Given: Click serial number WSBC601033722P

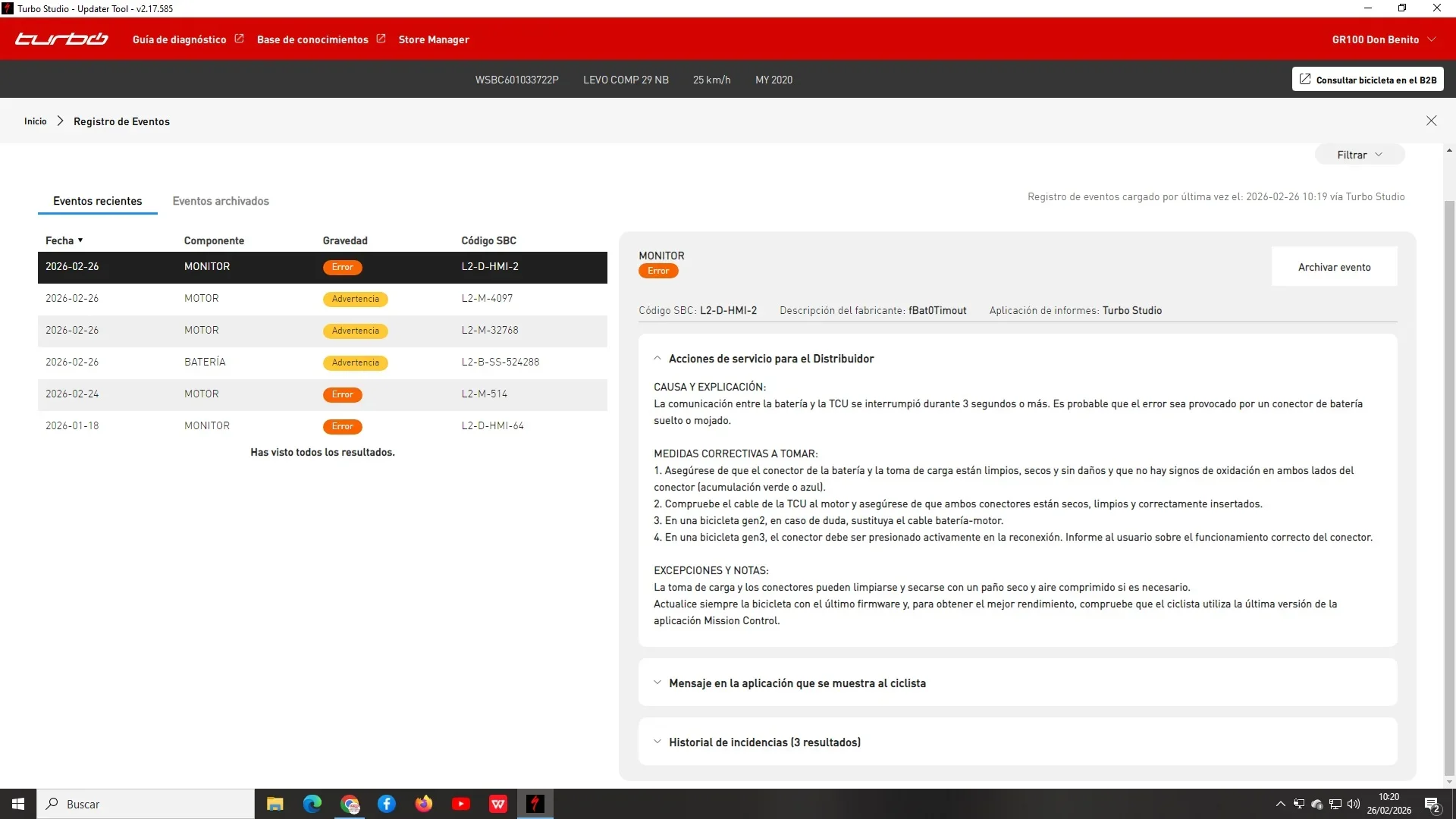Looking at the screenshot, I should point(516,80).
